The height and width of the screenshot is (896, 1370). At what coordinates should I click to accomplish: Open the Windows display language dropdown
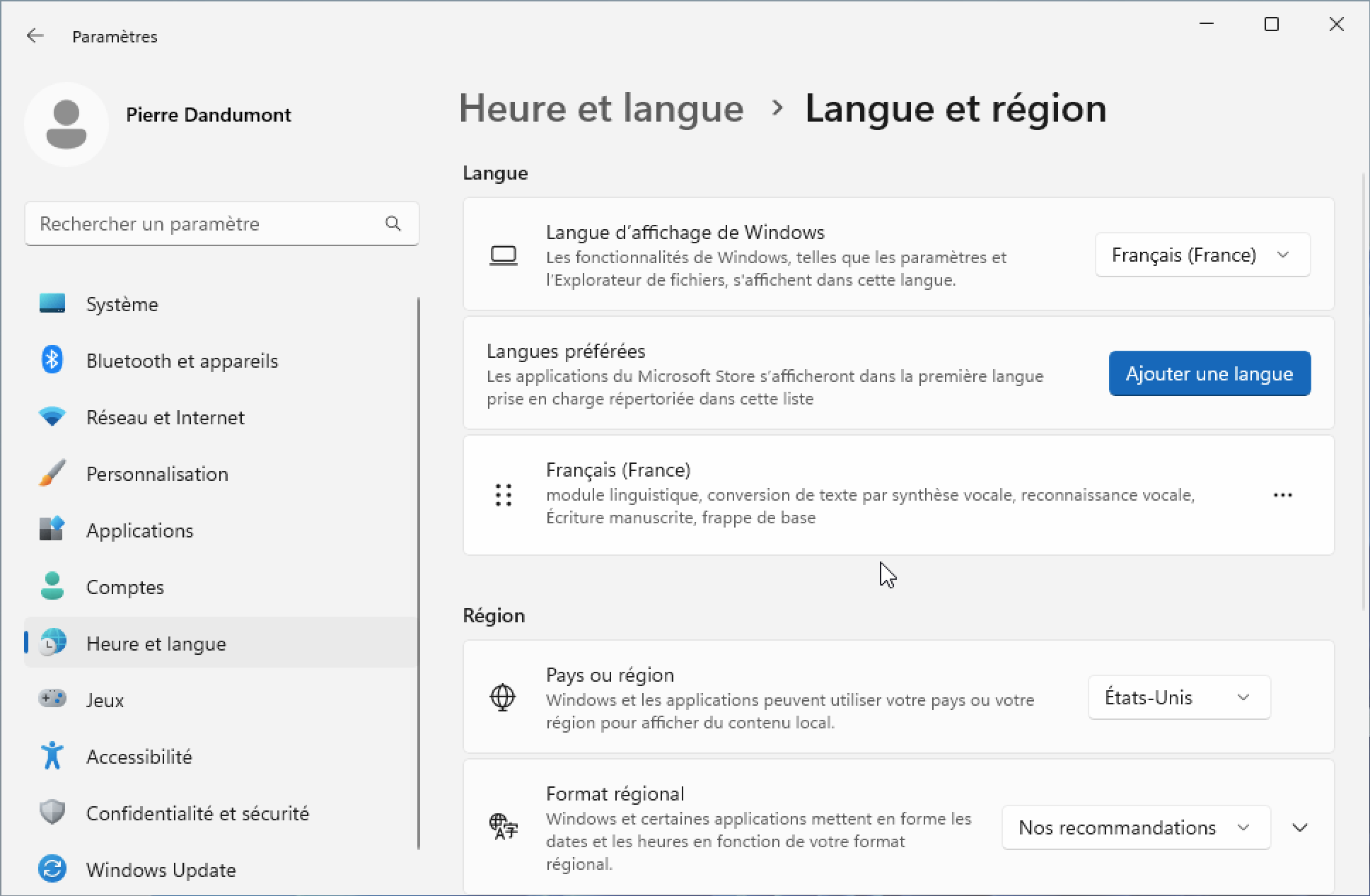pyautogui.click(x=1202, y=255)
